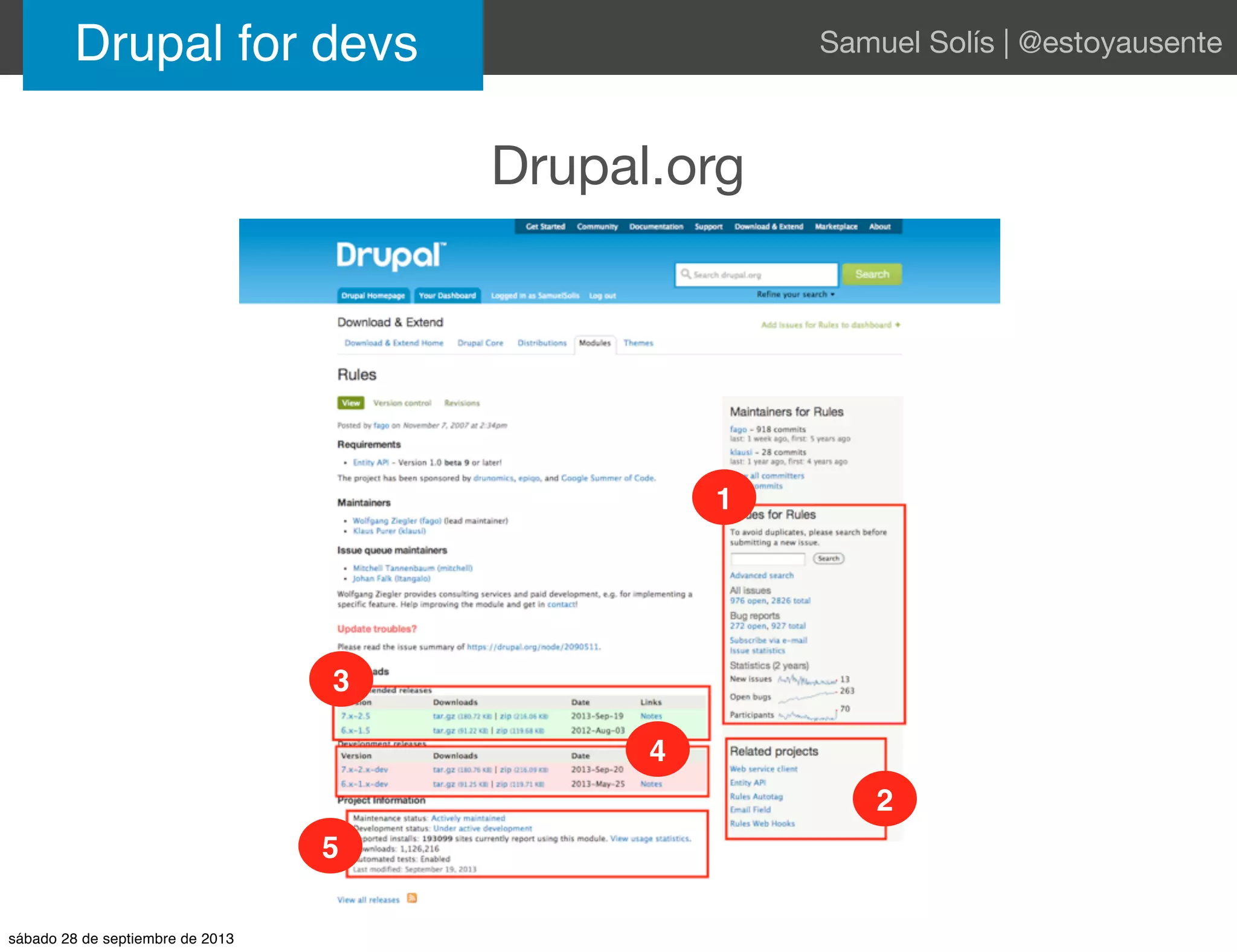This screenshot has width=1237, height=952.
Task: Open the 976 open all-issues link
Action: 748,601
